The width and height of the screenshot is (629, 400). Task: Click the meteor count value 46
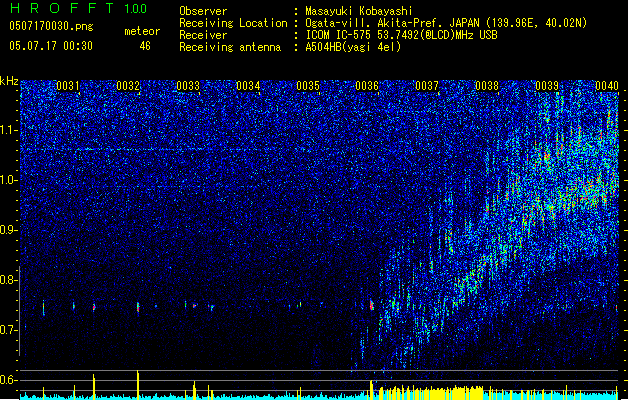point(145,46)
